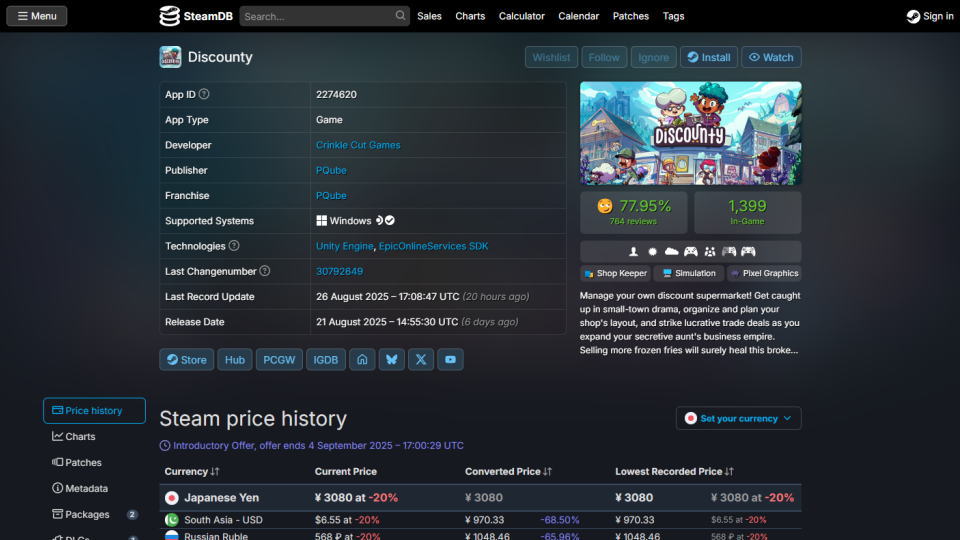Click the South Asia - USD flag icon
This screenshot has width=960, height=540.
click(171, 520)
